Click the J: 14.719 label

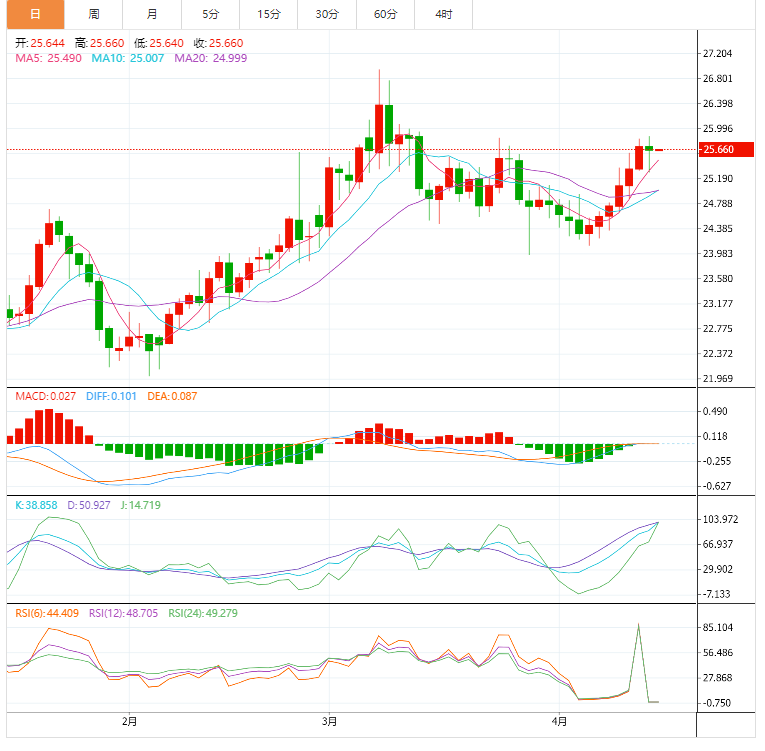coord(141,505)
